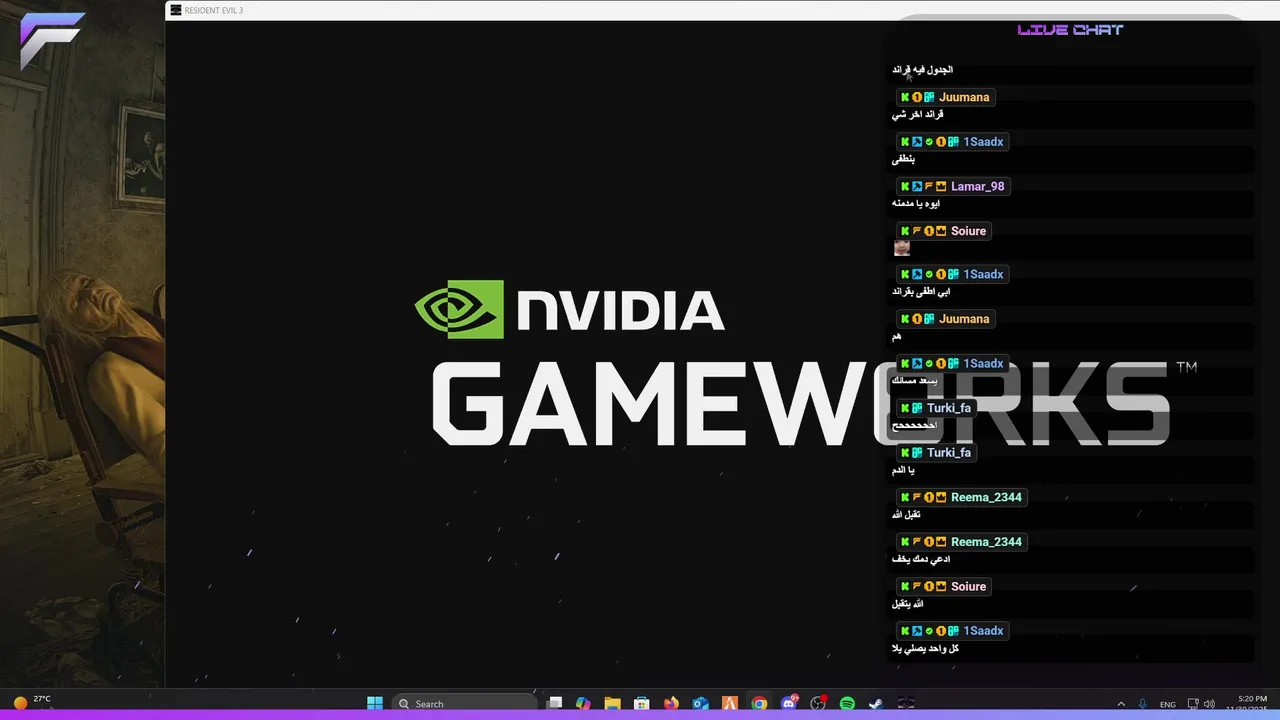
Task: Open Outlook from the taskbar
Action: click(x=701, y=703)
